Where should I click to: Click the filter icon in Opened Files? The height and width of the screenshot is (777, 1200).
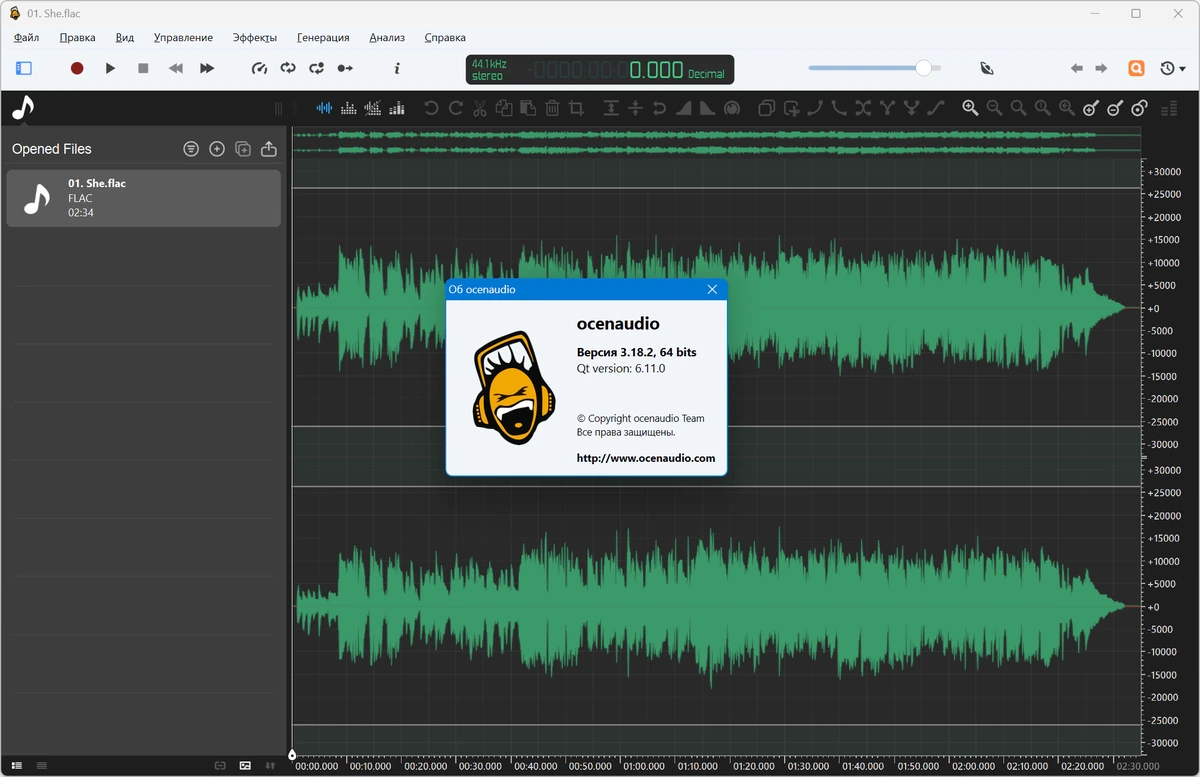[191, 149]
